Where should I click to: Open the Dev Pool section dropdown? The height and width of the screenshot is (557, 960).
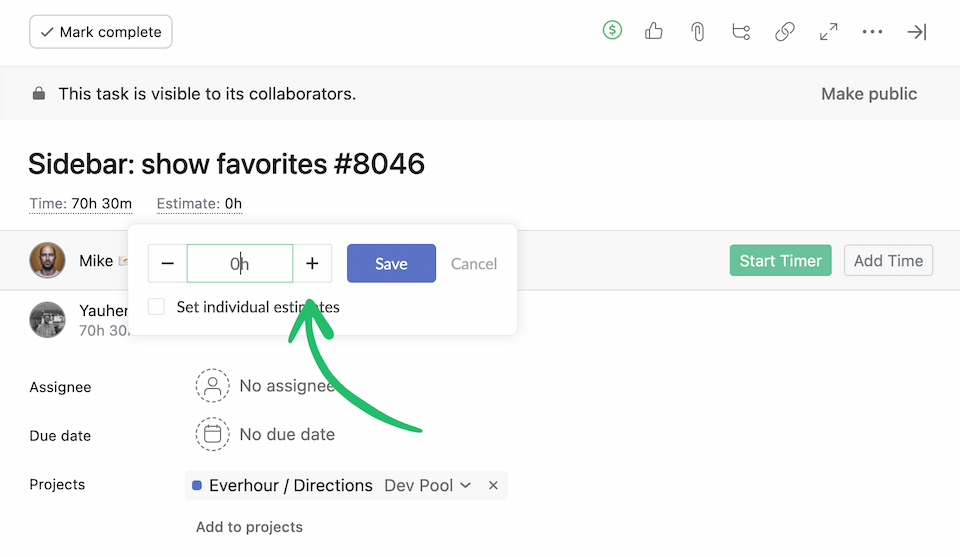427,485
